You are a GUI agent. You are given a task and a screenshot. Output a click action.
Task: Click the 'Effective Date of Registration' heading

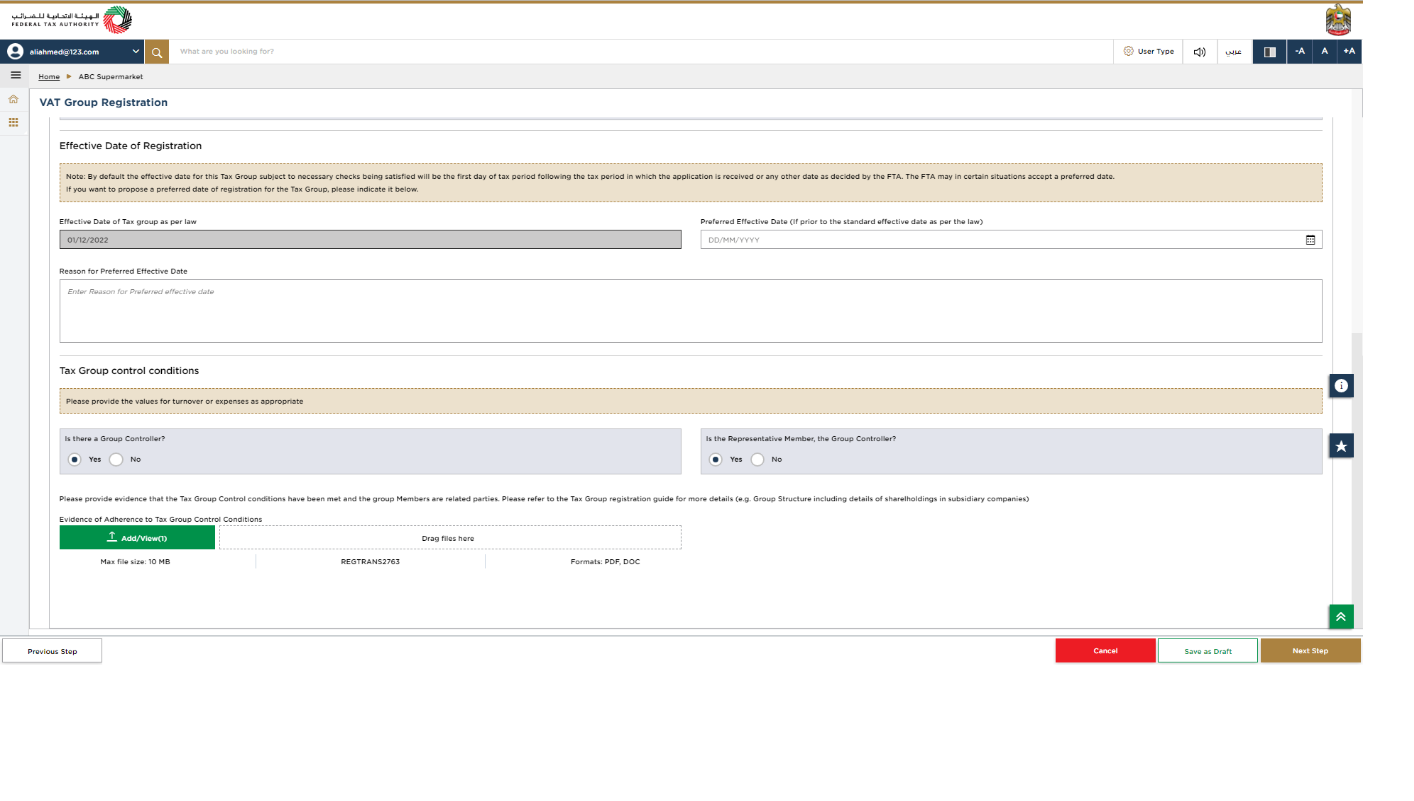click(130, 146)
